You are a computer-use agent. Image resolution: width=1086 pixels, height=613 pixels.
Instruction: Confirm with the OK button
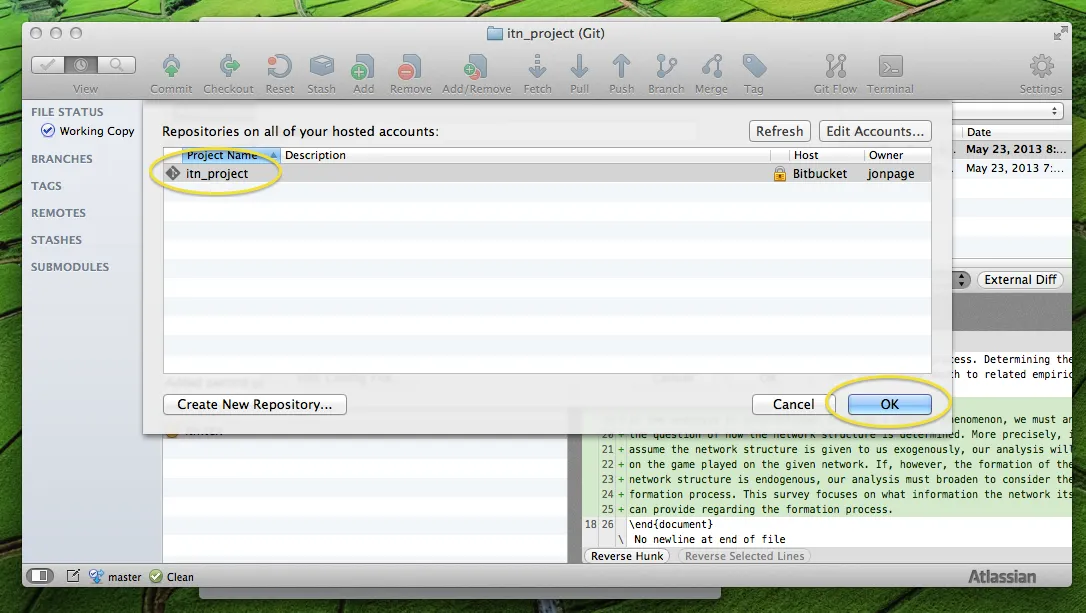(x=888, y=404)
